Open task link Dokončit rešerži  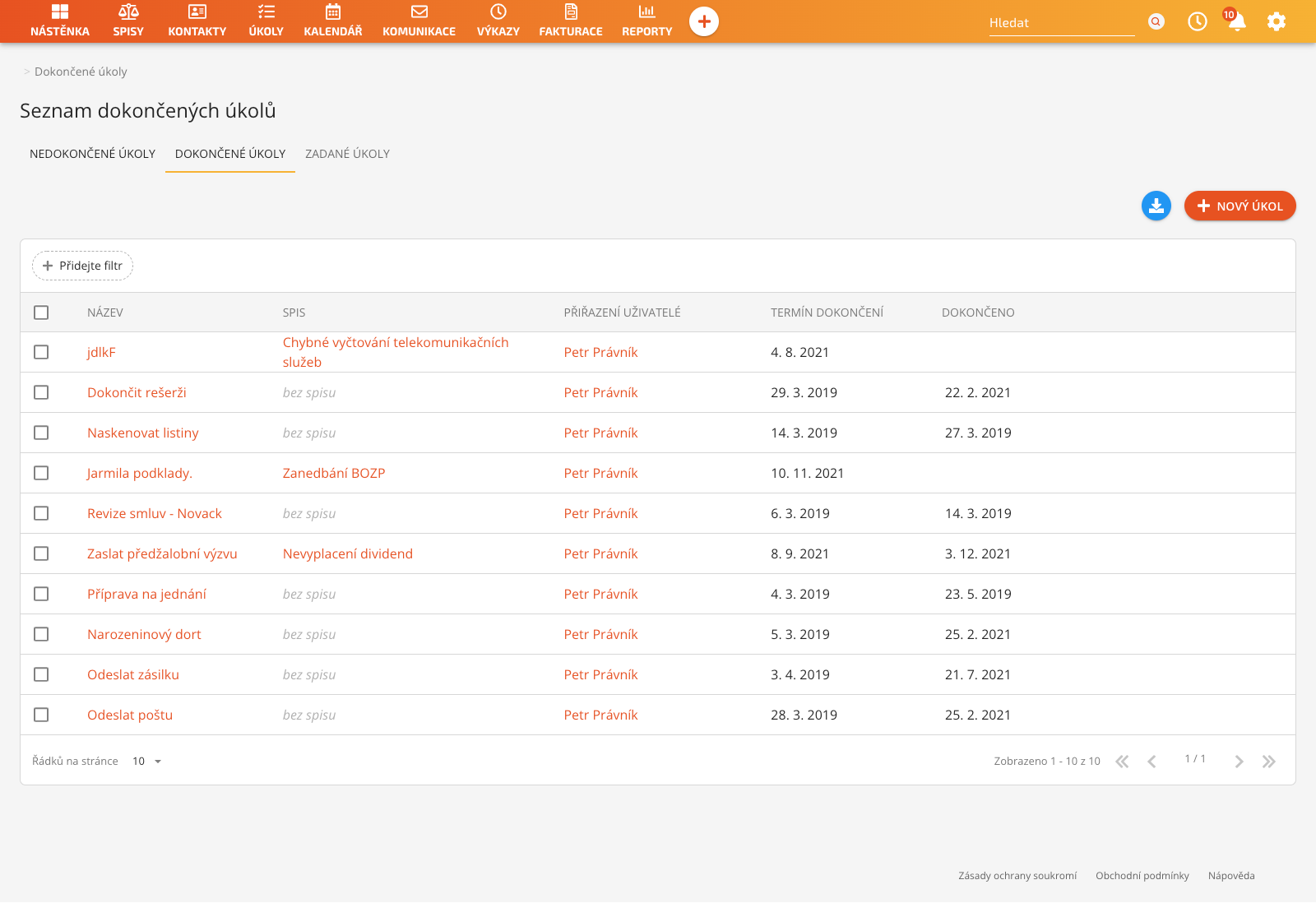pyautogui.click(x=137, y=392)
